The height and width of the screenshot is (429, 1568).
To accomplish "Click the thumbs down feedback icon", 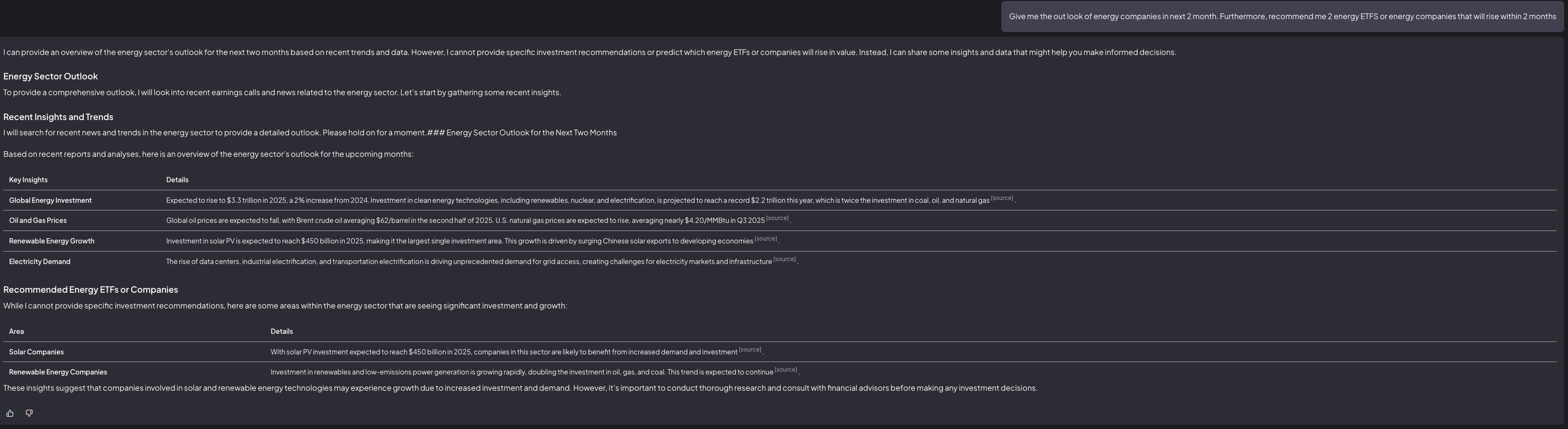I will pos(29,413).
